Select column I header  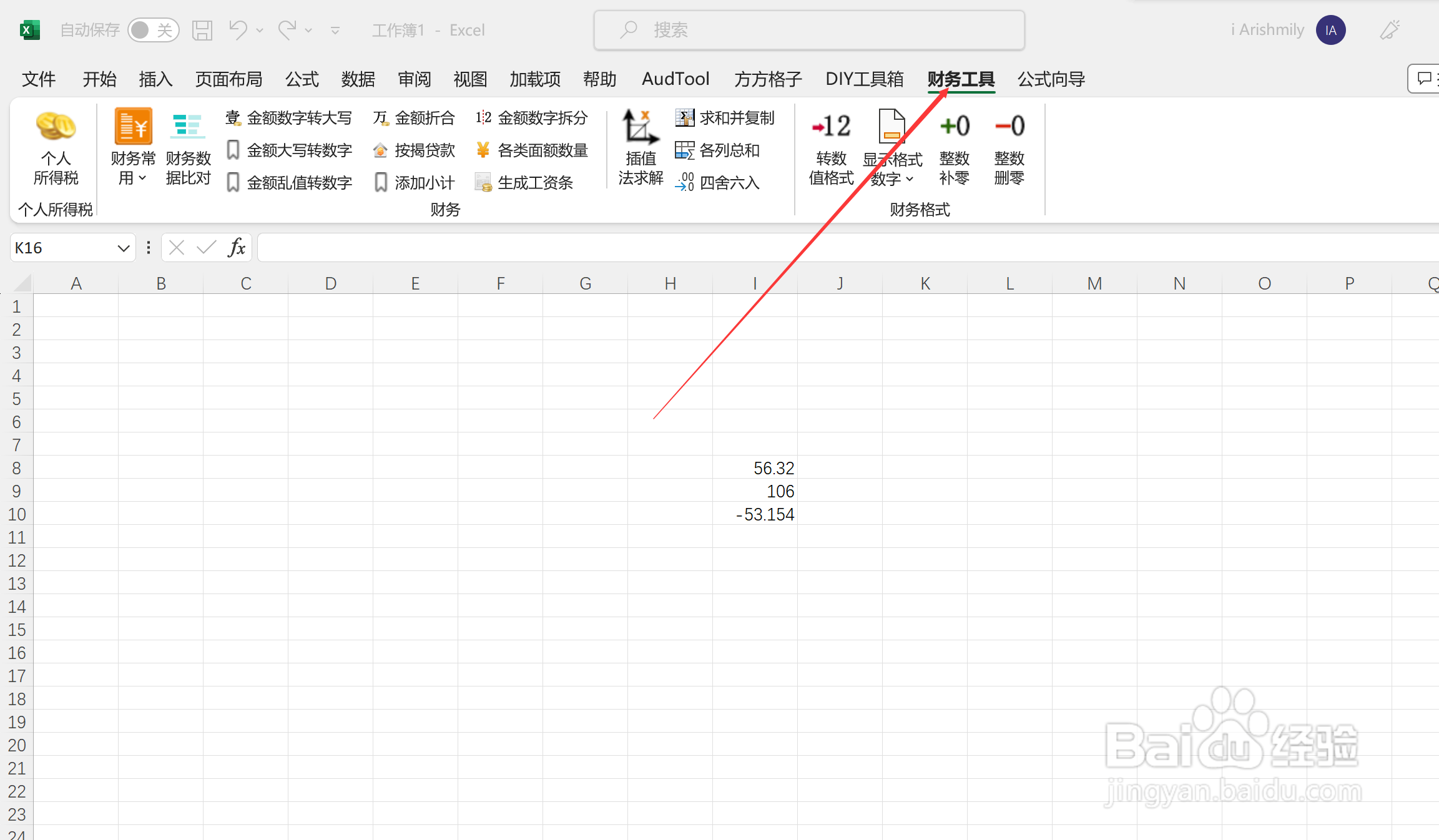[x=755, y=283]
